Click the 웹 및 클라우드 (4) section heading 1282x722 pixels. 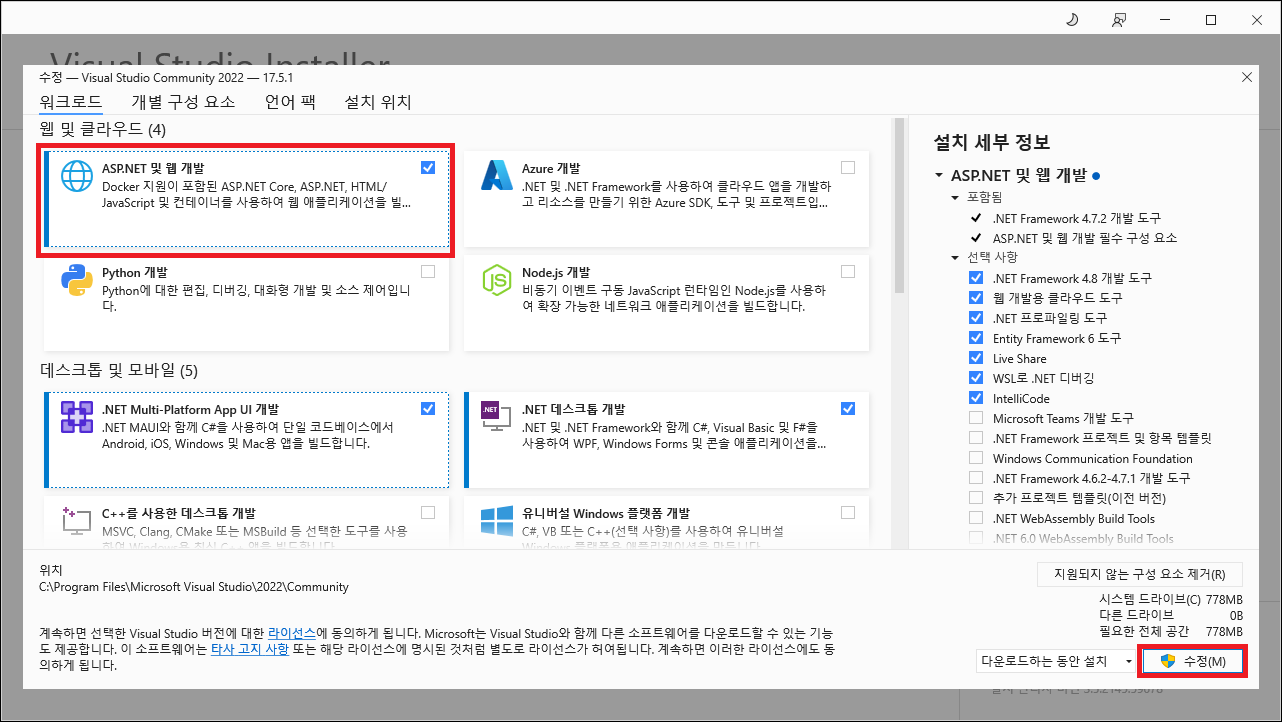click(x=102, y=130)
